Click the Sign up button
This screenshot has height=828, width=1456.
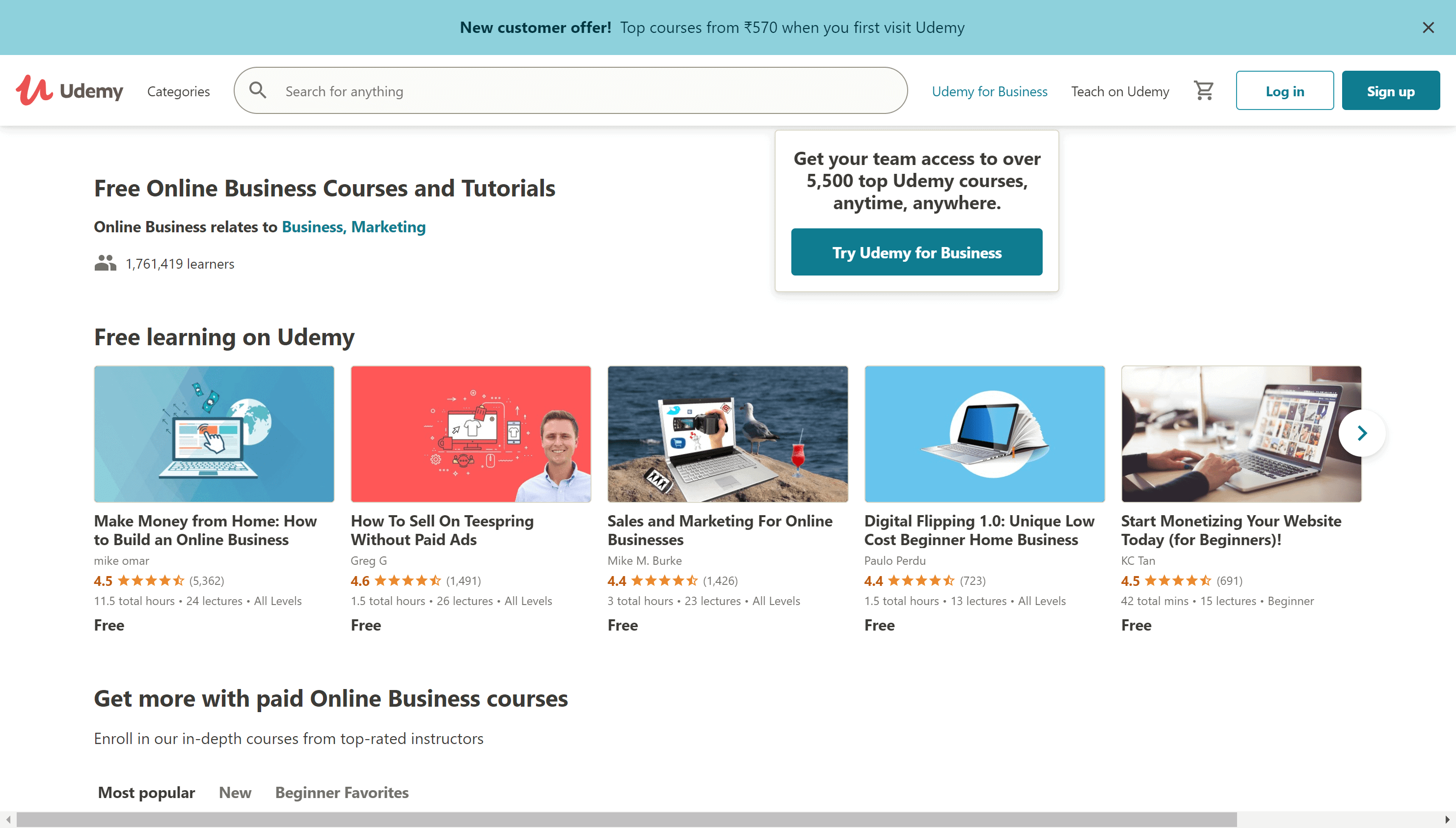pyautogui.click(x=1391, y=90)
